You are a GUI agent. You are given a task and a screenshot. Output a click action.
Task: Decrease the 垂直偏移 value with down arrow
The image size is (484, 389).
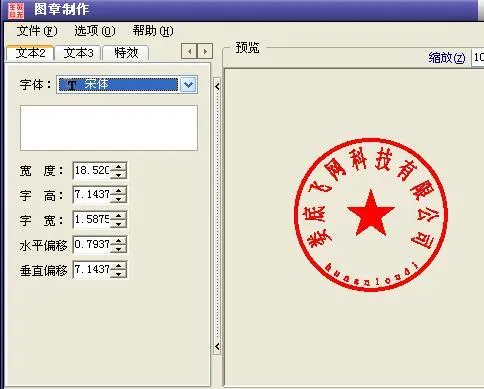[118, 274]
